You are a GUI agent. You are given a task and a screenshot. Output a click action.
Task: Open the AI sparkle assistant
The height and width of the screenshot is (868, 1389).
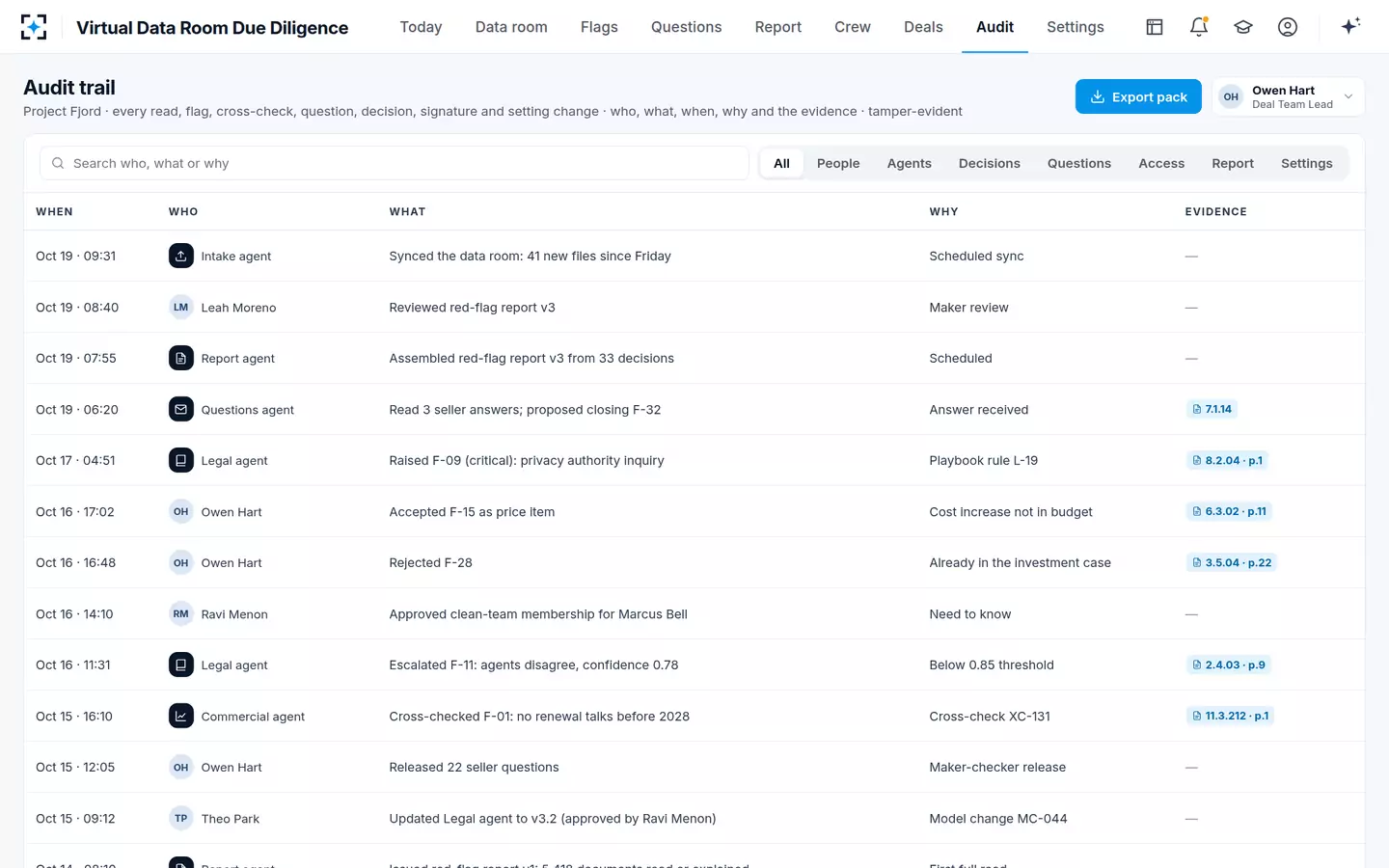[x=1350, y=26]
